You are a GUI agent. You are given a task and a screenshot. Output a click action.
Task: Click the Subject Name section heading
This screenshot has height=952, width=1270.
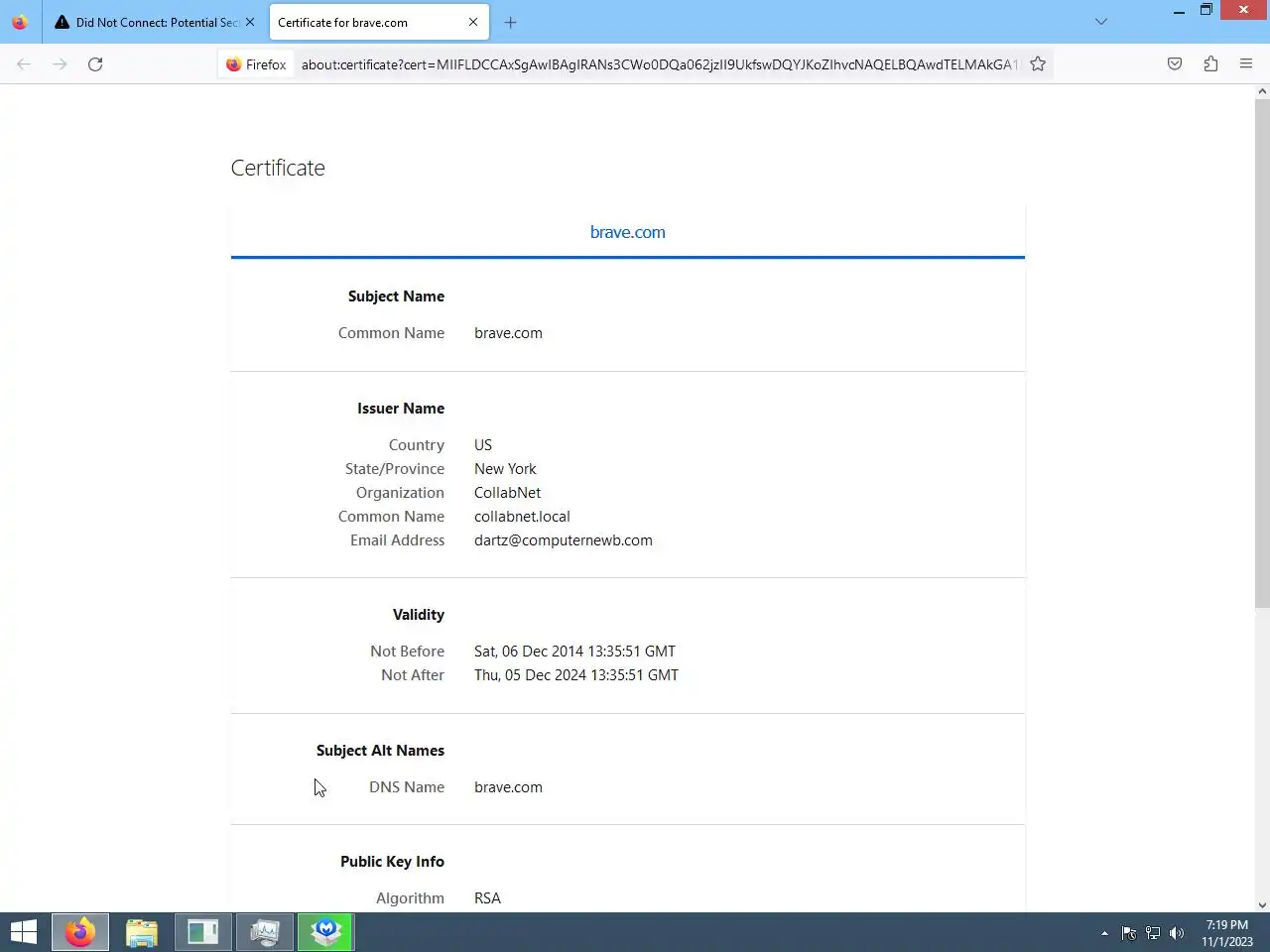[x=396, y=297]
